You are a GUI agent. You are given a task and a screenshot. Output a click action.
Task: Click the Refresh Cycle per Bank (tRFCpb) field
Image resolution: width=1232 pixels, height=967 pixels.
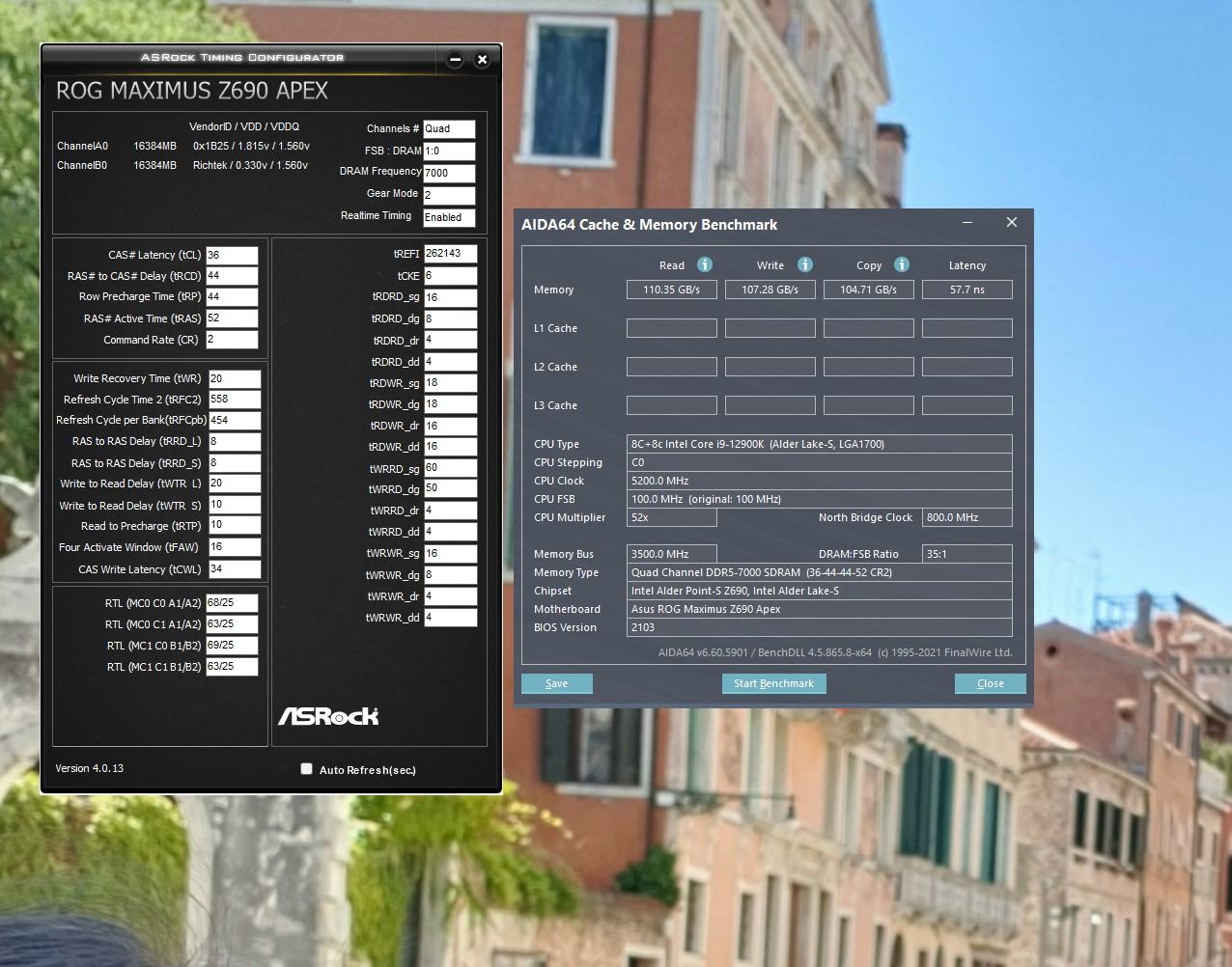click(235, 421)
